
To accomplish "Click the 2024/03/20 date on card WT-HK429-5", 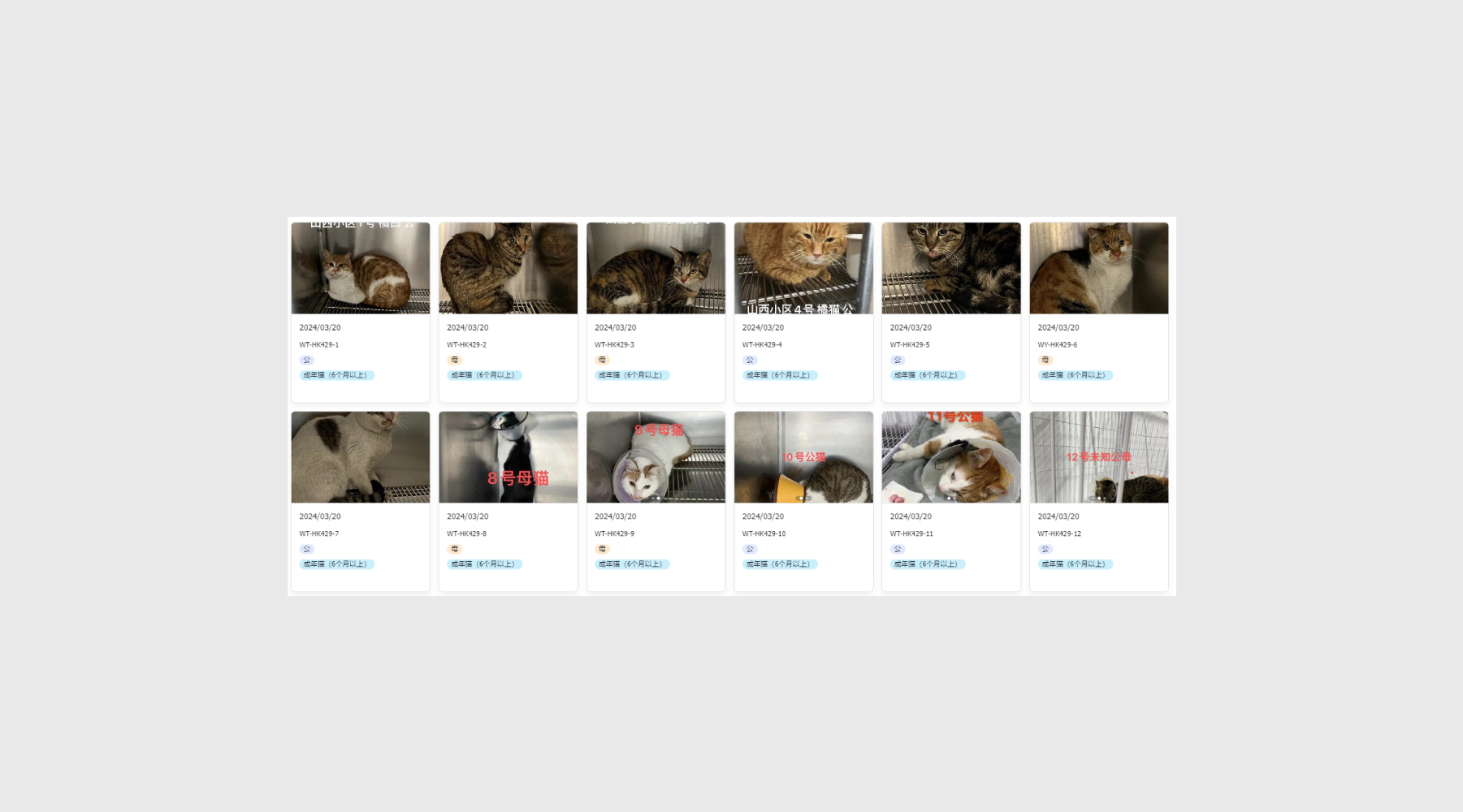I will (x=911, y=328).
